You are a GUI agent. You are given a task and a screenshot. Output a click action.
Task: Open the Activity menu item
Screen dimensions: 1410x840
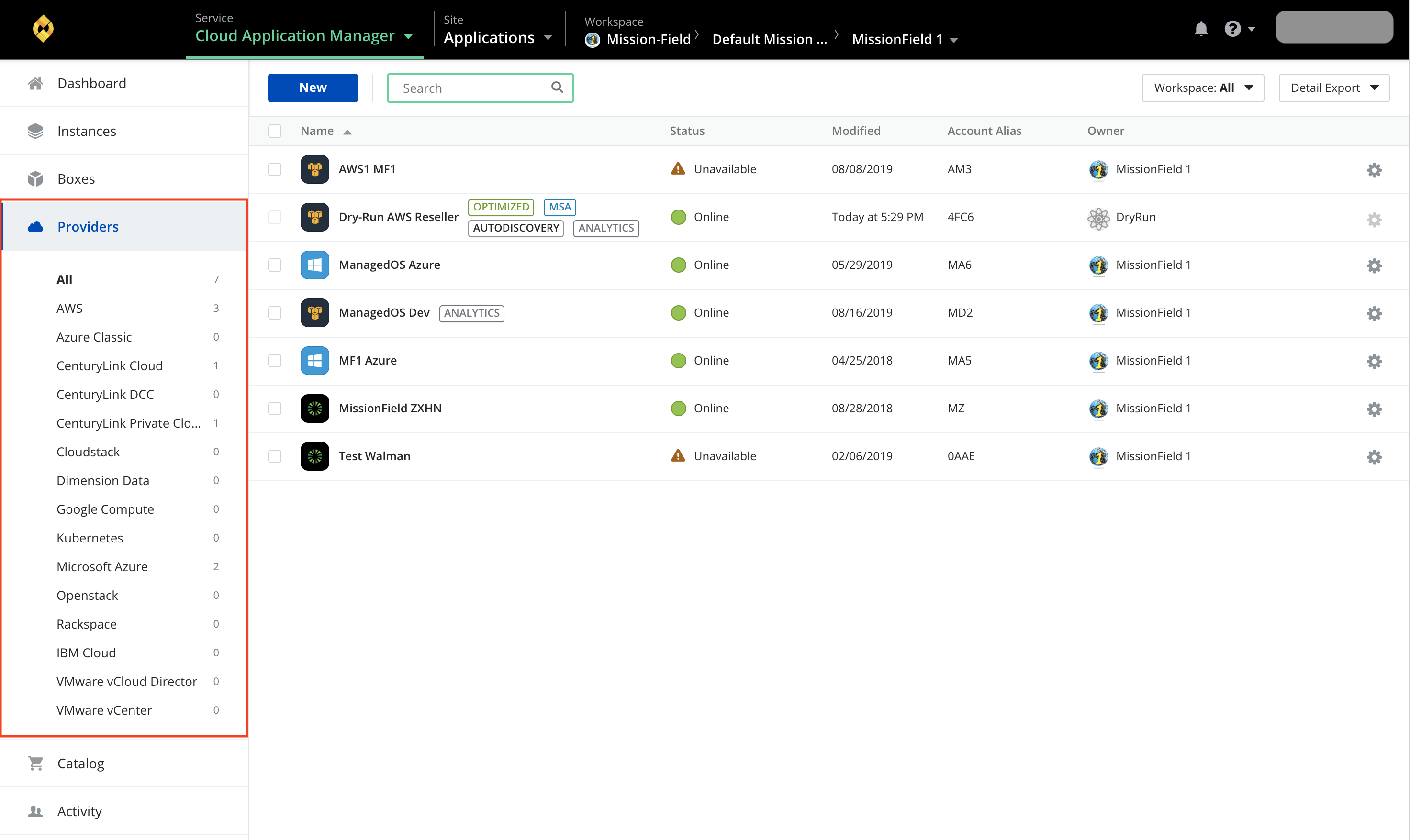point(124,810)
